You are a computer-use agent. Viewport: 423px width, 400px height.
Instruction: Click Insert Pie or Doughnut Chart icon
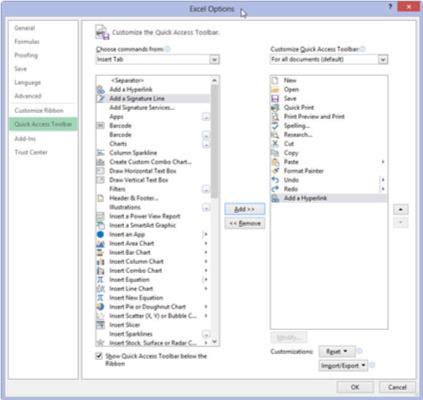point(100,307)
